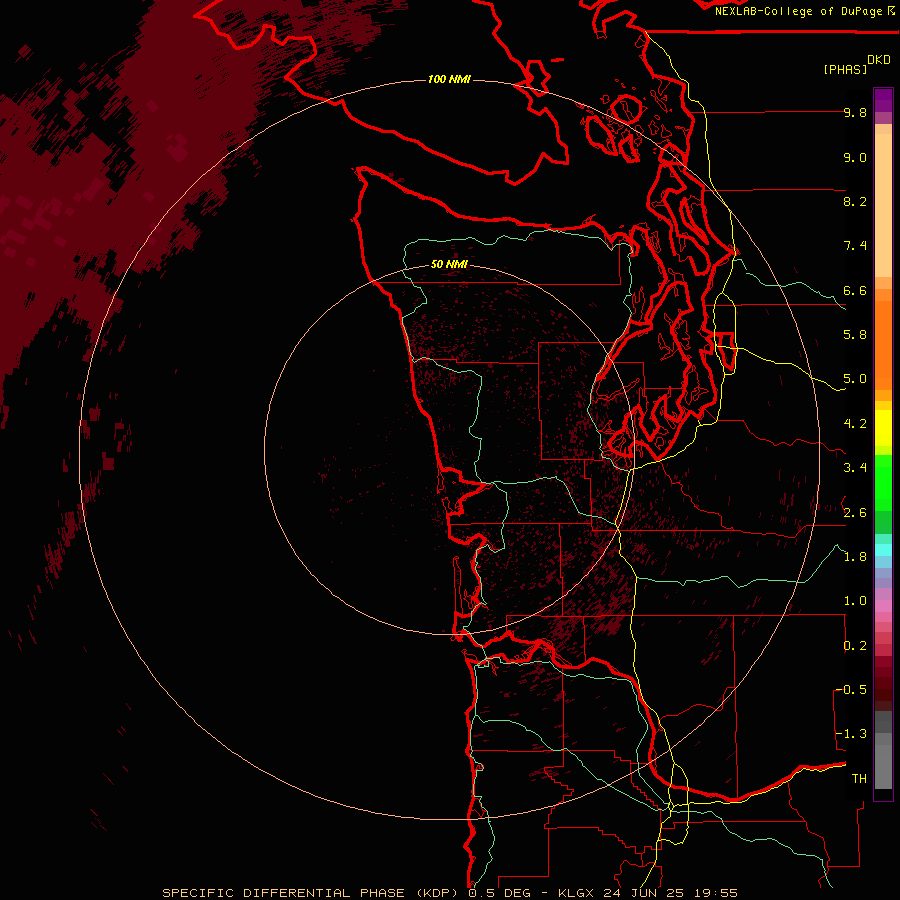Click the -0.5 value on the scale

tap(852, 690)
